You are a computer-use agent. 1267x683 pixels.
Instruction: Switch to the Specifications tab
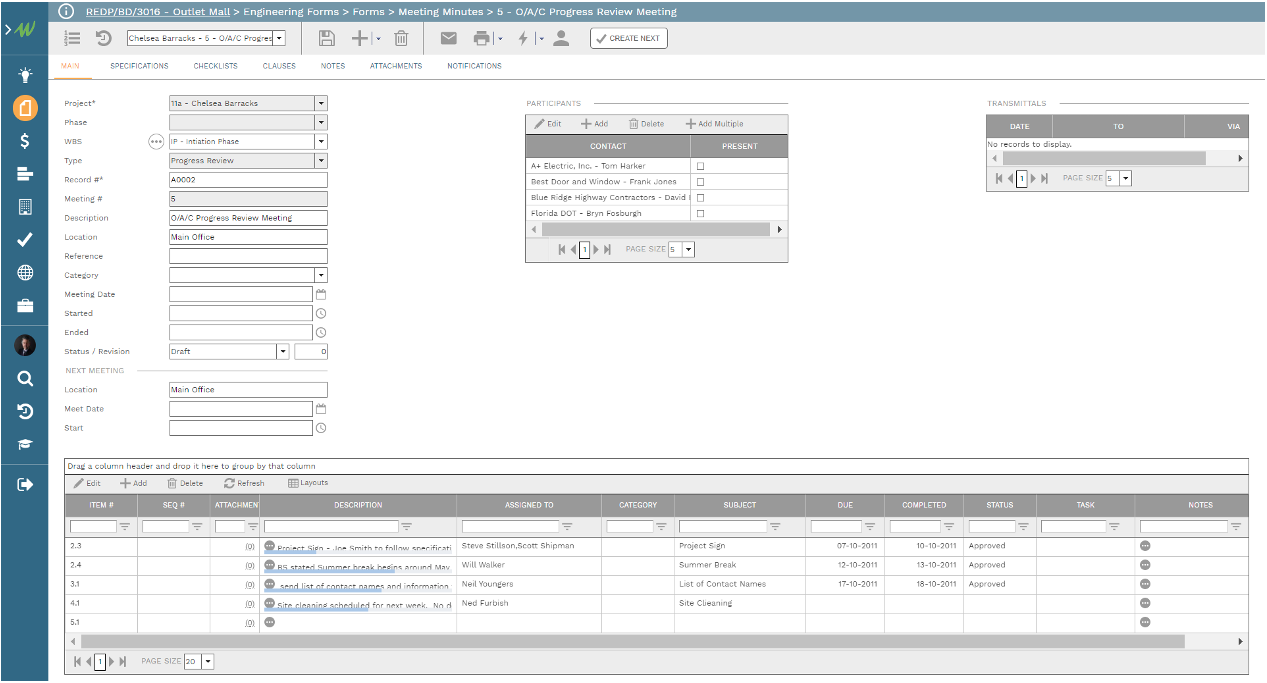(139, 66)
